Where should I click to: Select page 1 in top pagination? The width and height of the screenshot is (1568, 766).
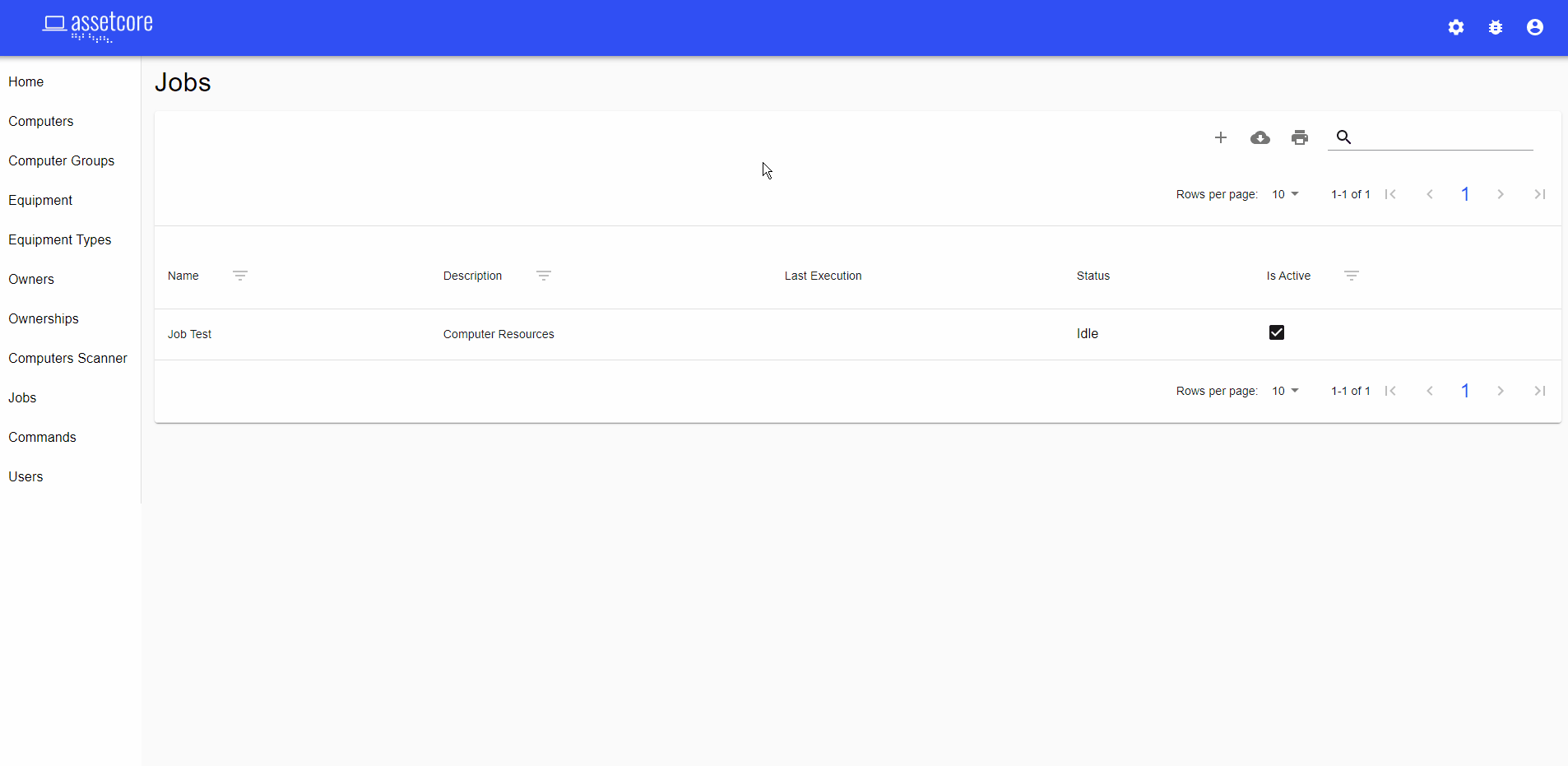pyautogui.click(x=1465, y=194)
